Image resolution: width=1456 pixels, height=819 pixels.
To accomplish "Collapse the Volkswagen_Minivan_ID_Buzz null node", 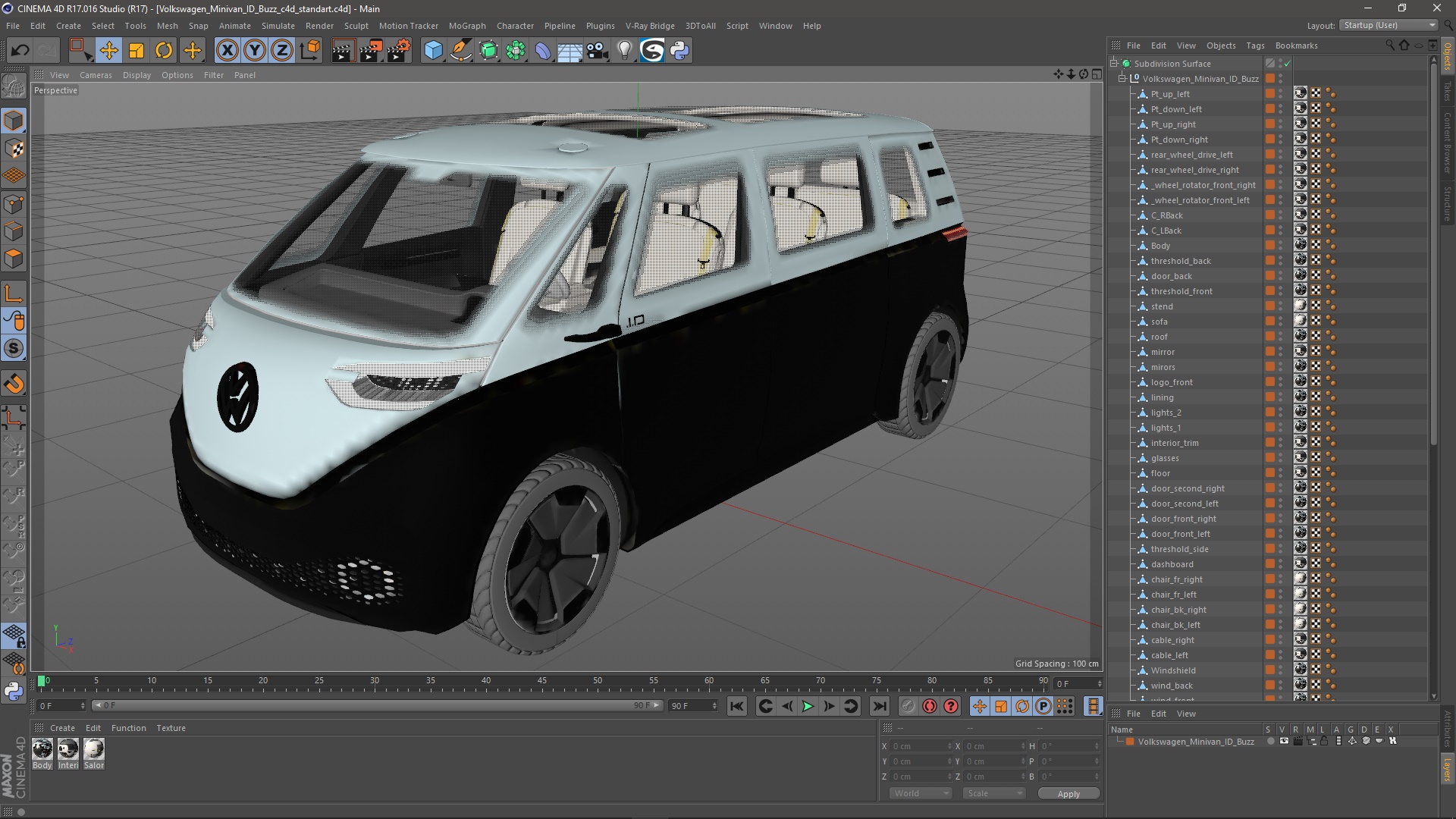I will (1122, 79).
